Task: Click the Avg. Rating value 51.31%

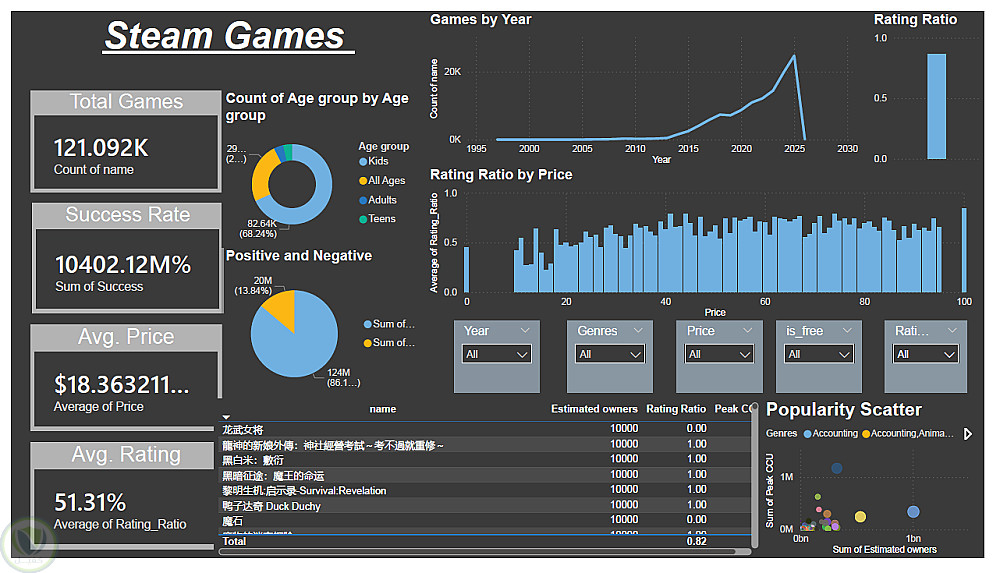Action: point(90,503)
